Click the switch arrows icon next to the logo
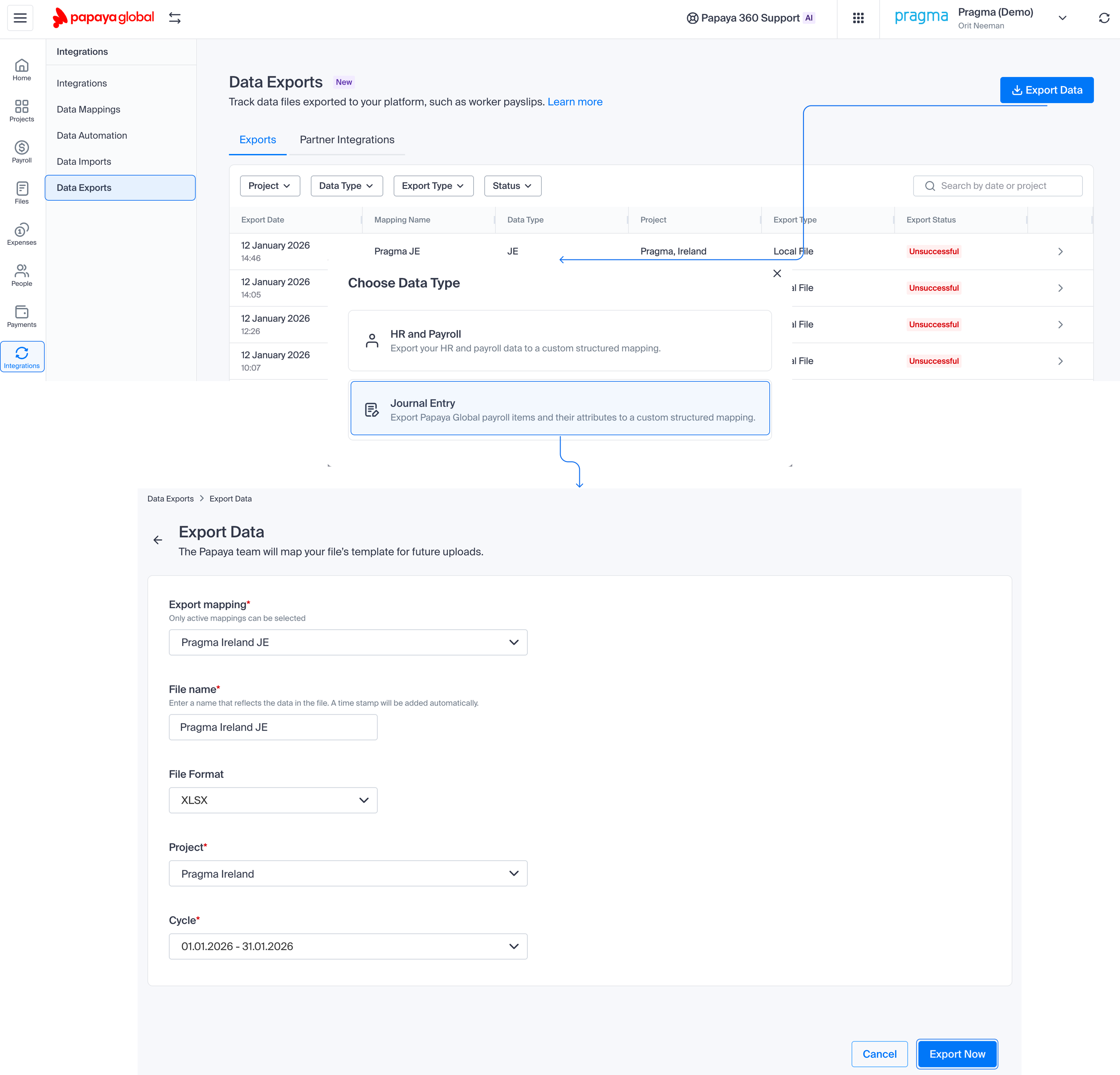The height and width of the screenshot is (1075, 1120). pyautogui.click(x=175, y=18)
